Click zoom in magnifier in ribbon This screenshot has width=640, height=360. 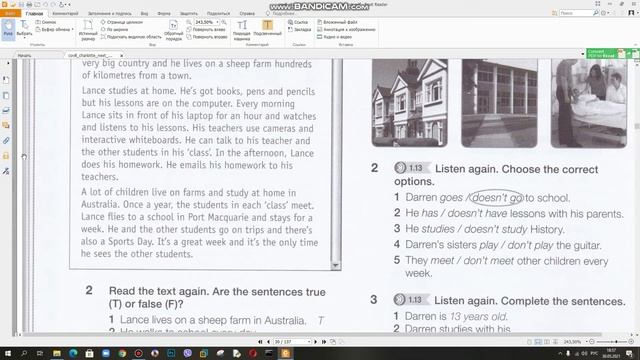[224, 22]
